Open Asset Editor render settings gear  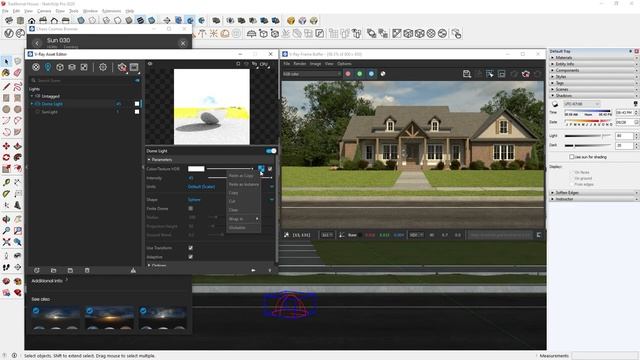tap(102, 67)
